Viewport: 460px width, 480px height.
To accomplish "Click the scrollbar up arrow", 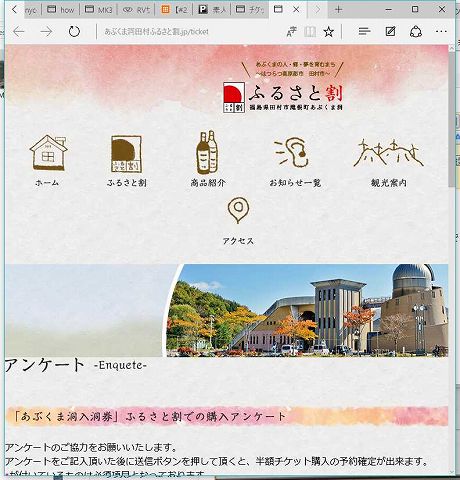I will point(452,48).
